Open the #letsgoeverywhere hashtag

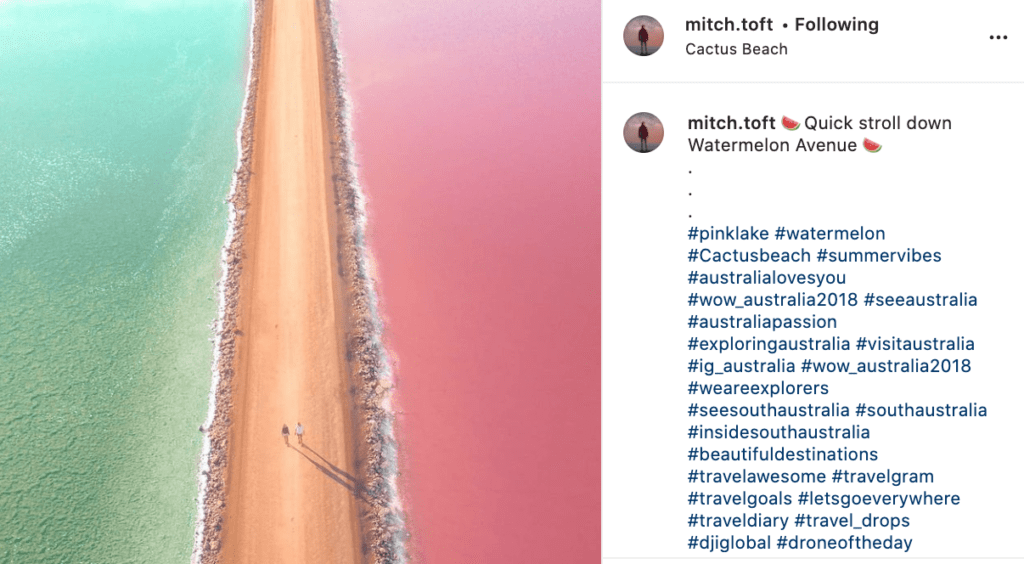(879, 499)
